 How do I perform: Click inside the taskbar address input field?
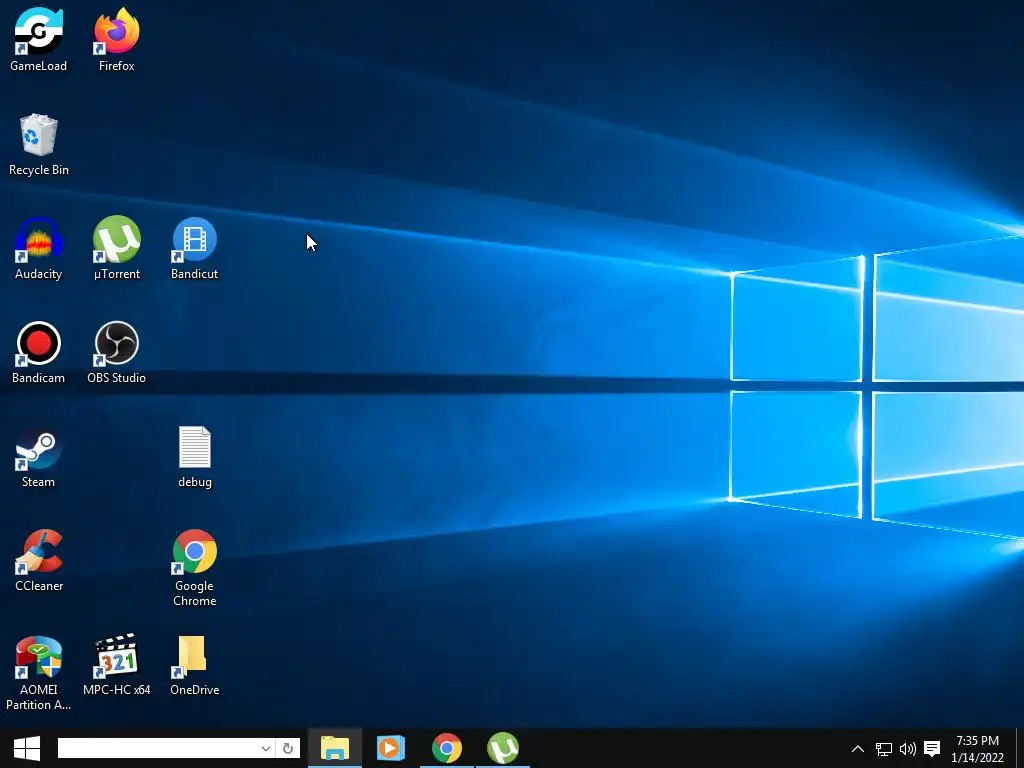pos(157,748)
